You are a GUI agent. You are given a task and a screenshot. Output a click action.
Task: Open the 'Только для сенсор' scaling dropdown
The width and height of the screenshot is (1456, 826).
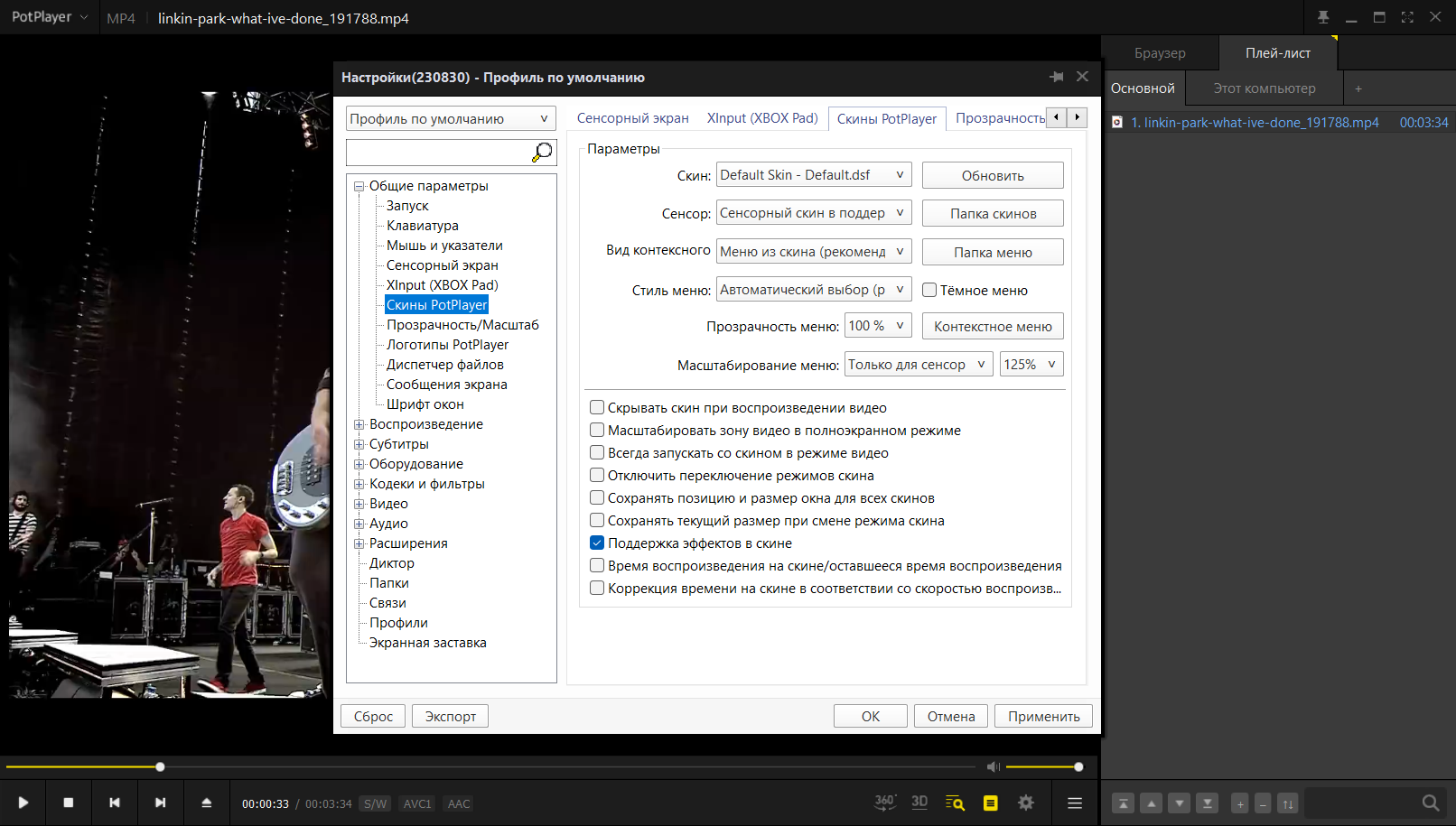919,365
